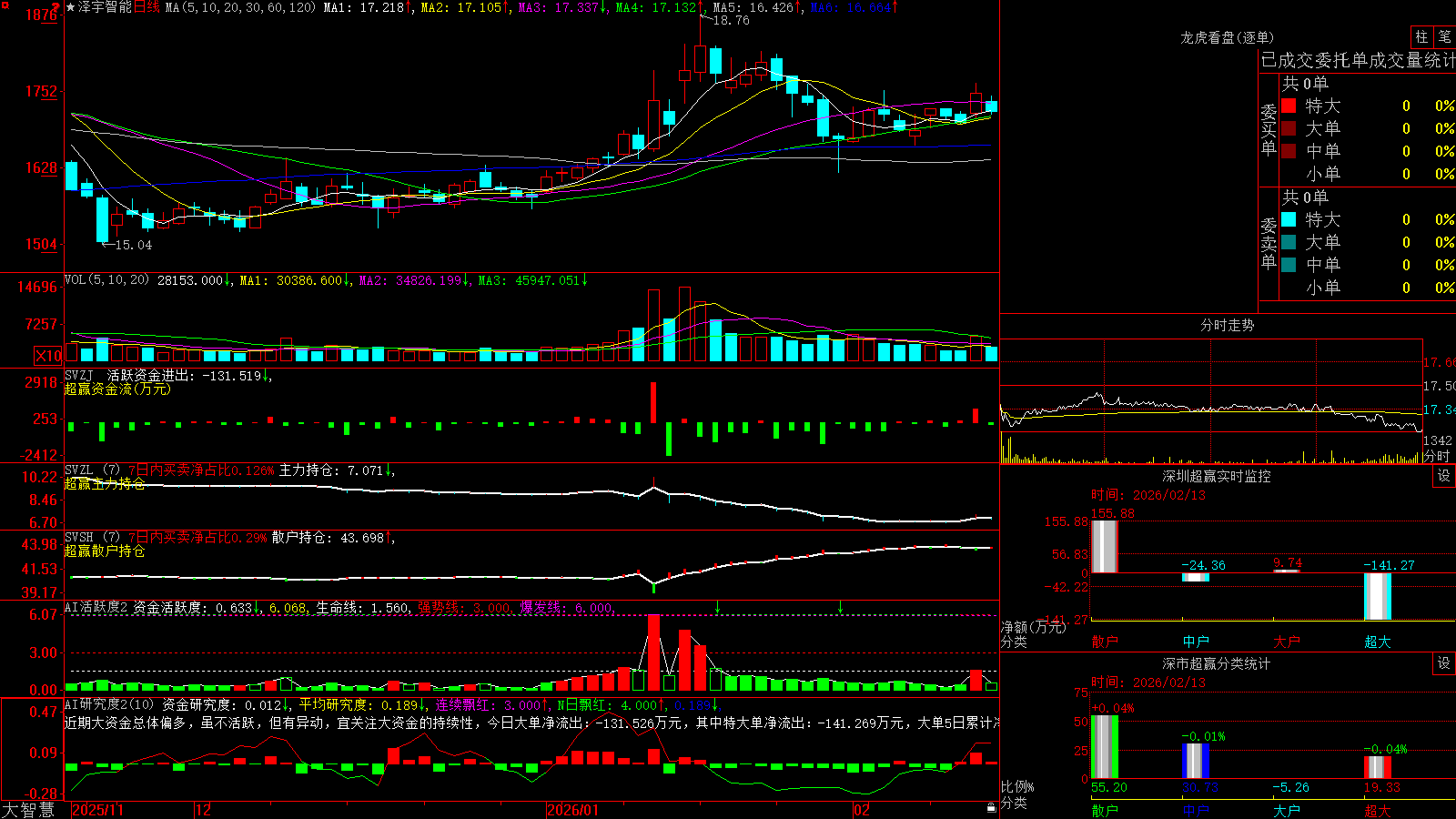Click MA(5,10,20,30,60,120) indicator parameters
The image size is (1456, 819).
tap(240, 7)
